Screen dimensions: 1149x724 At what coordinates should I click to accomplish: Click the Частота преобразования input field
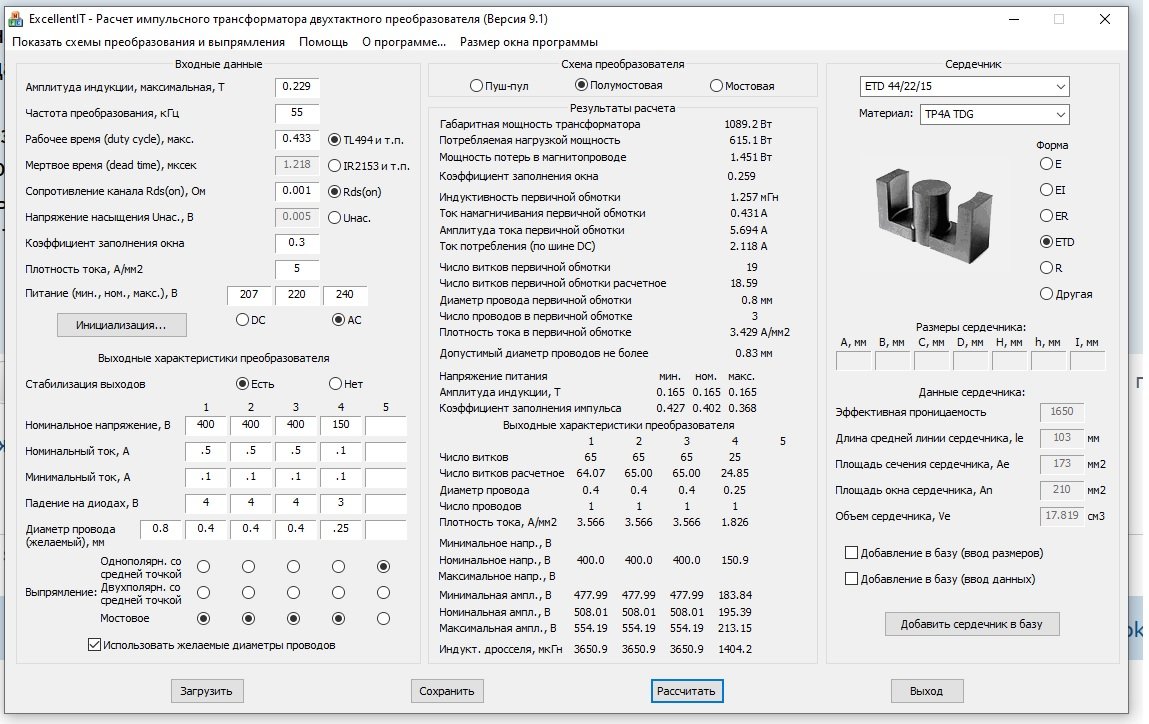click(x=297, y=113)
